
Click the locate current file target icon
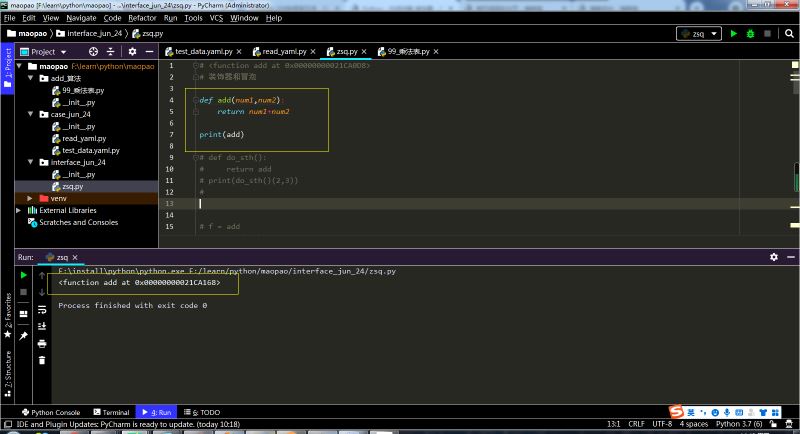point(94,51)
